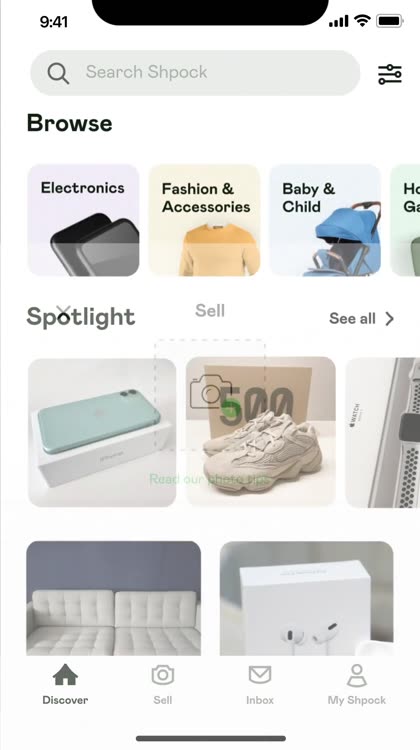Expand Spotlight with the chevron arrow
The height and width of the screenshot is (750, 420).
coord(390,319)
